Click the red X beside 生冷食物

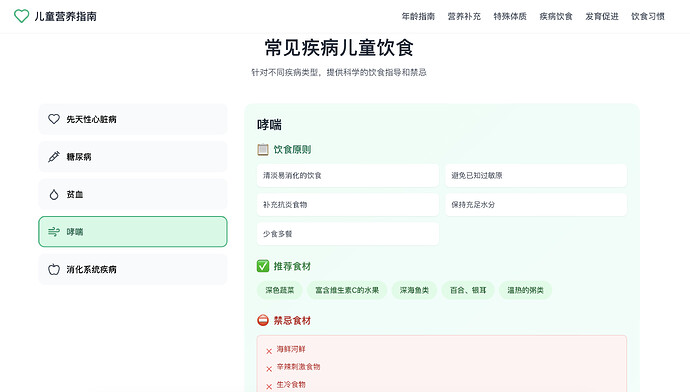coord(269,386)
